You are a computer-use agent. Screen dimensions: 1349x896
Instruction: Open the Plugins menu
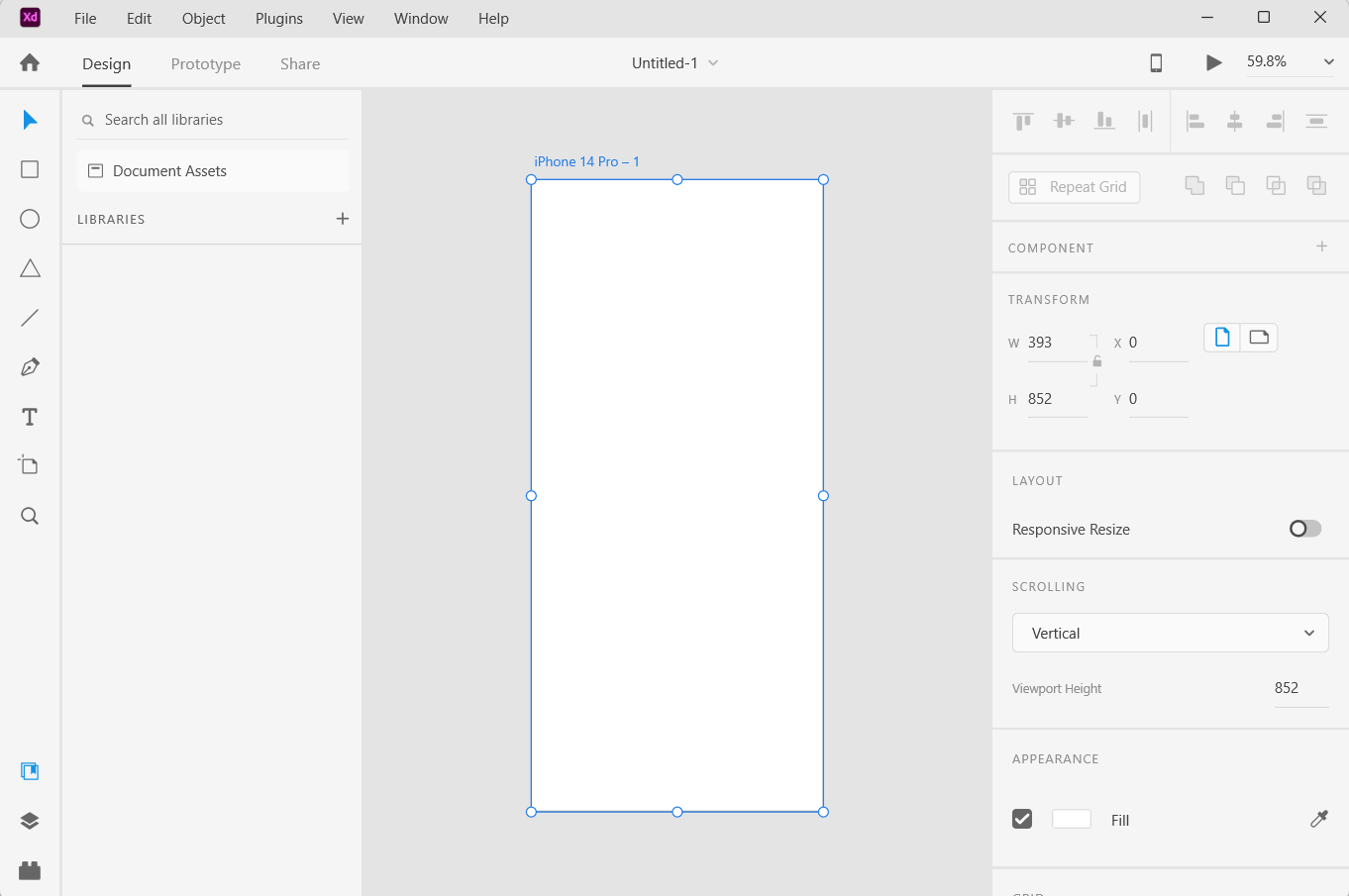pyautogui.click(x=278, y=18)
